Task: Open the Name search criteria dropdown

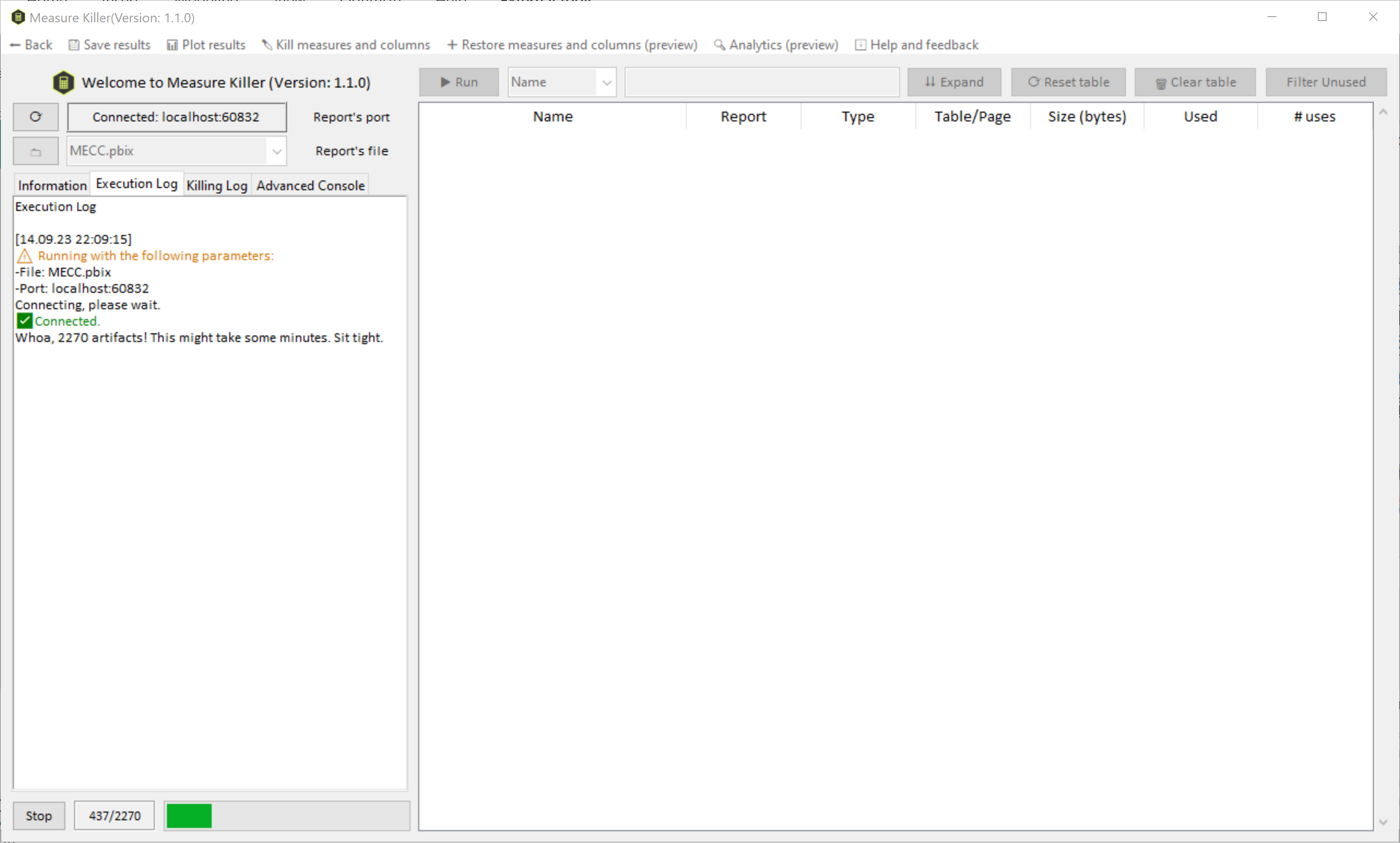Action: coord(606,82)
